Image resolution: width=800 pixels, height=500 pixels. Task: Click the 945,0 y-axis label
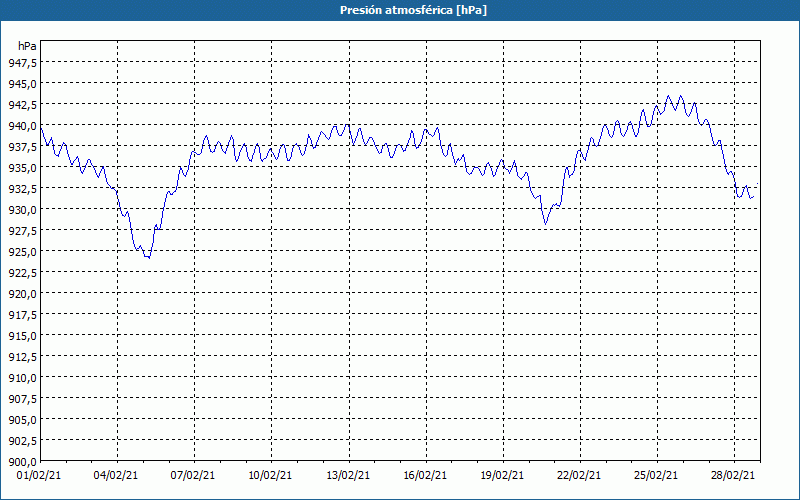pos(22,83)
